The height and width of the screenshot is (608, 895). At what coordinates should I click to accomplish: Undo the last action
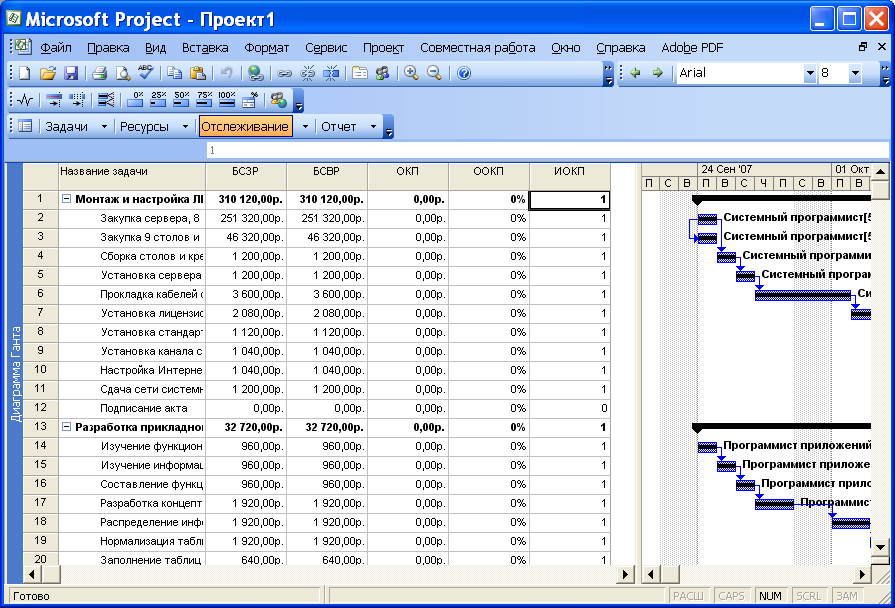click(x=226, y=73)
